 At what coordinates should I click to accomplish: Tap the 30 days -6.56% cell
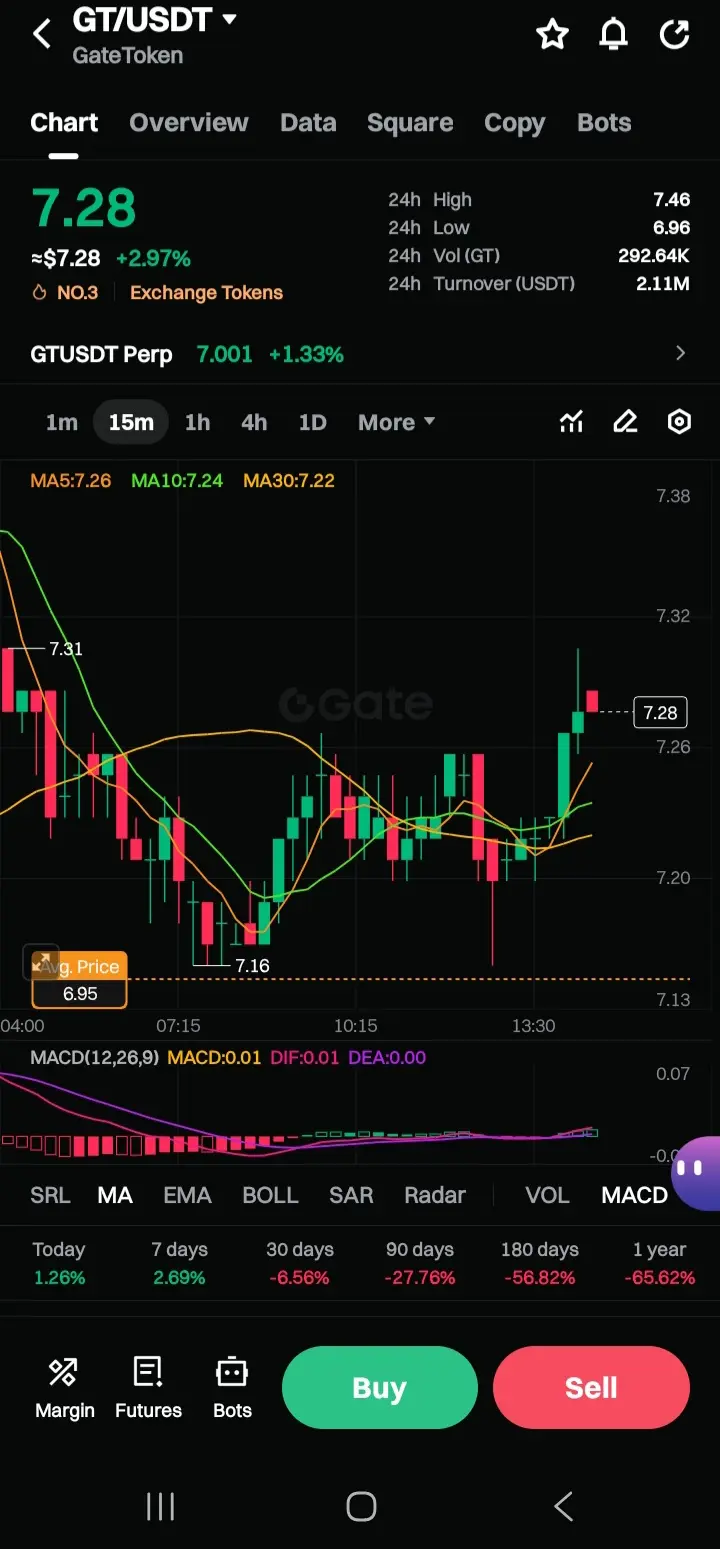pos(300,1263)
